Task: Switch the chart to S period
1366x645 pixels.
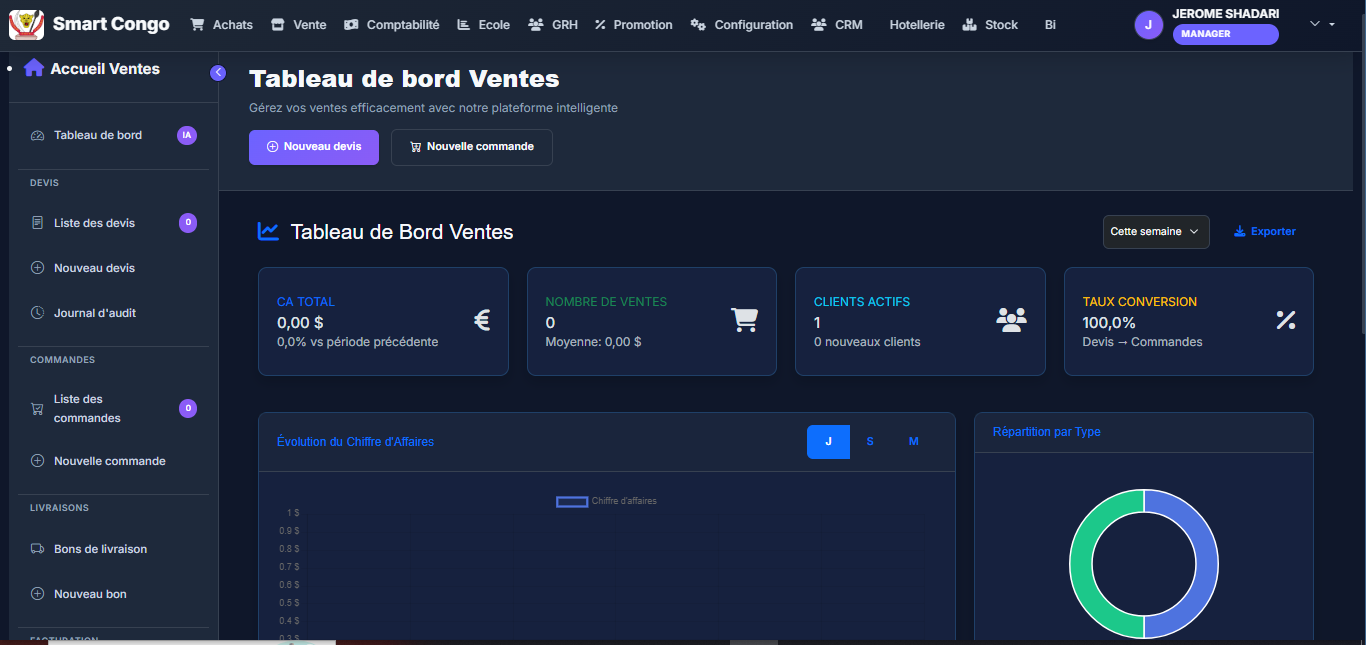Action: (869, 441)
